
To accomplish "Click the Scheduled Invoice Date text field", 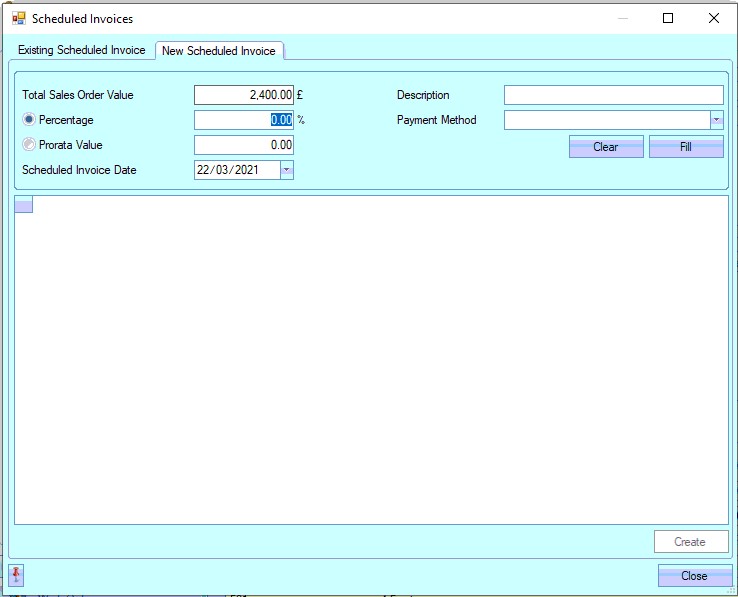I will tap(235, 170).
